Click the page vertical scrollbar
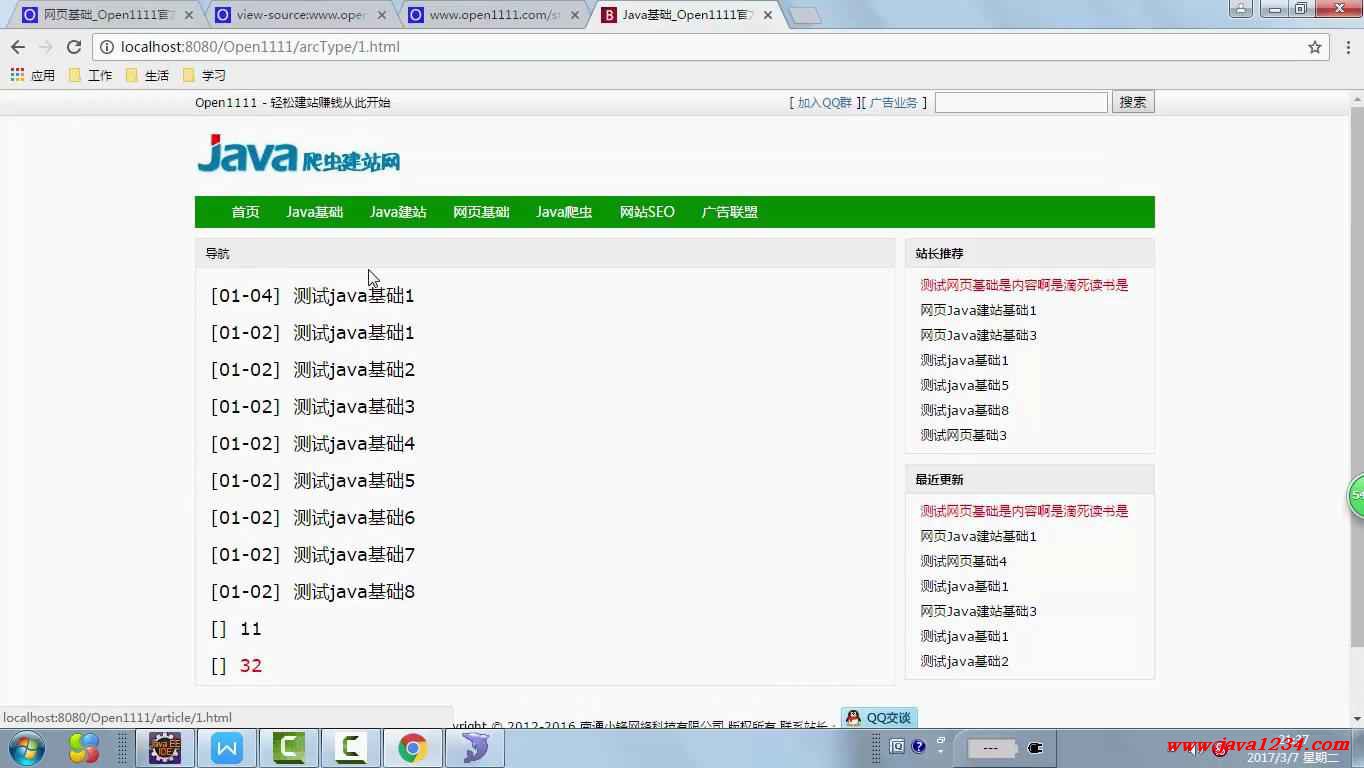Viewport: 1364px width, 768px height. point(1356,400)
